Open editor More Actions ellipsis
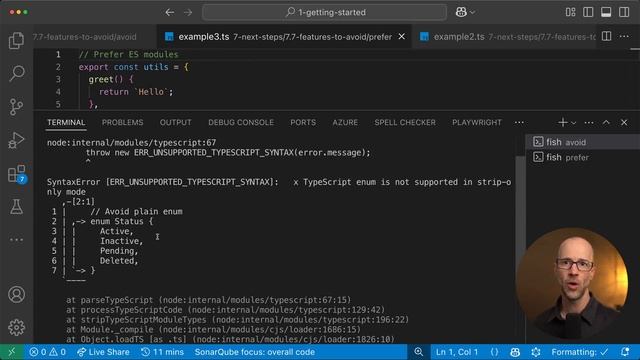 (x=624, y=36)
